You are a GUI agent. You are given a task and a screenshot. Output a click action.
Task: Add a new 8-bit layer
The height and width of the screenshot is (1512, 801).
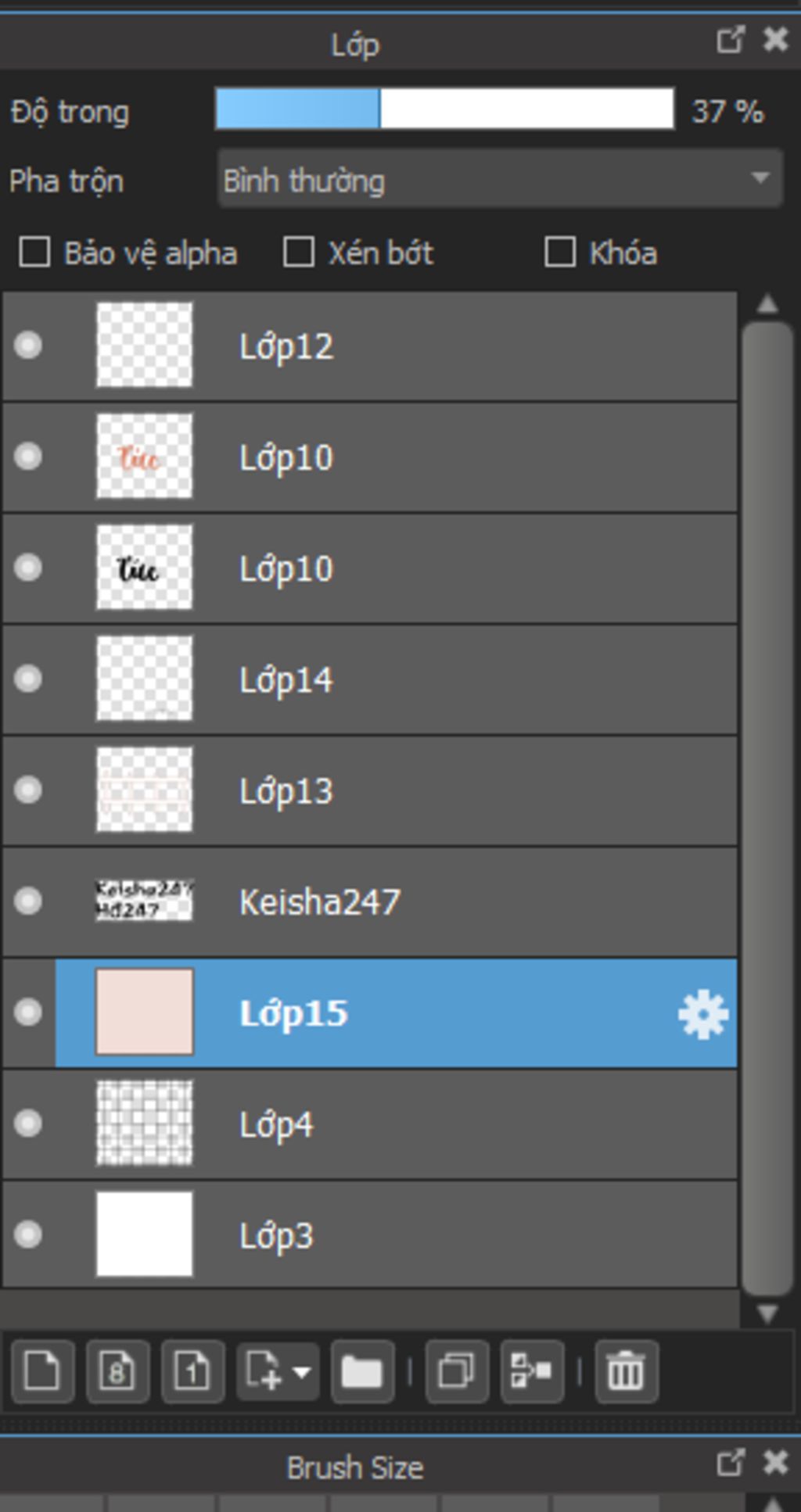tap(117, 1371)
